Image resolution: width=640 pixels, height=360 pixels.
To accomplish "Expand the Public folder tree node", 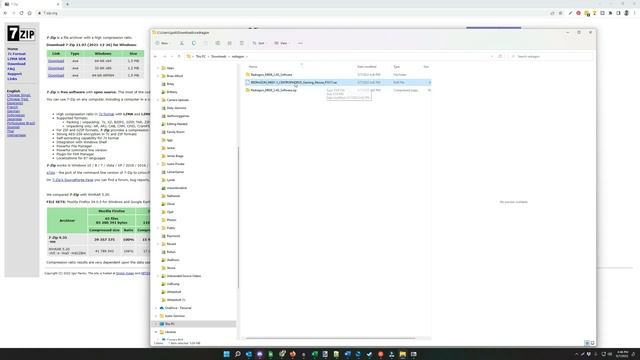I will point(158,228).
